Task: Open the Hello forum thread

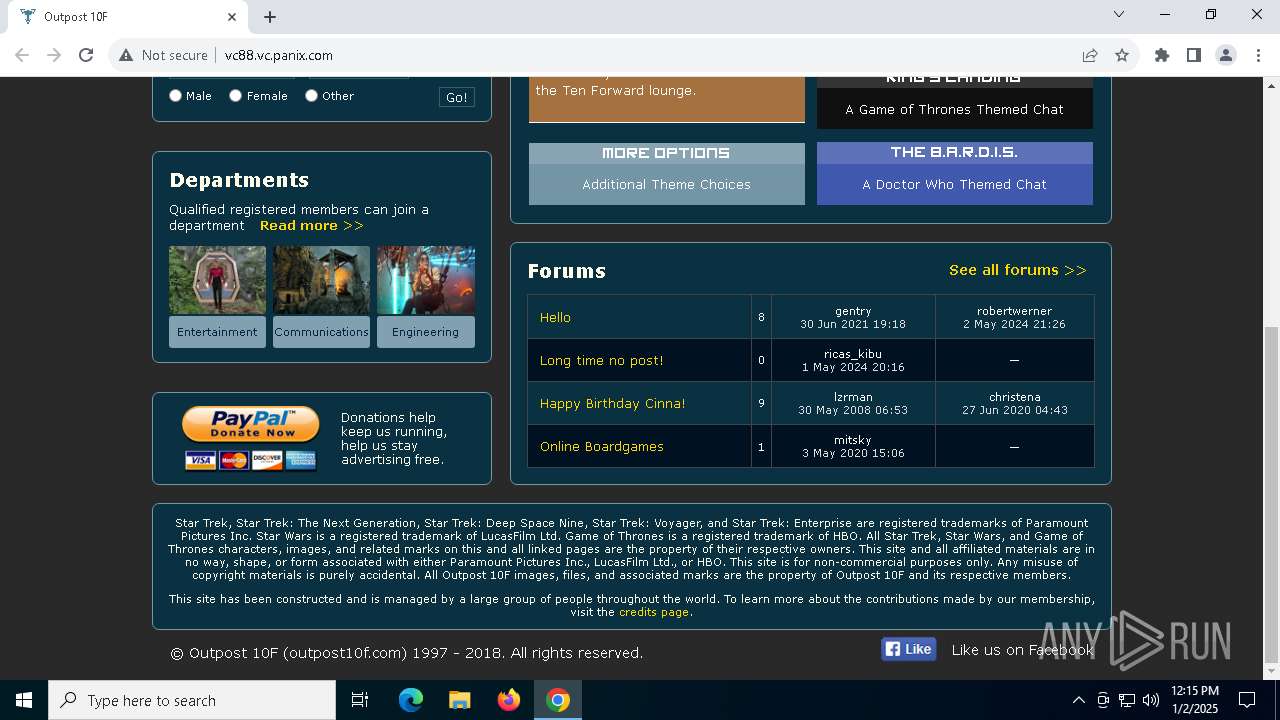Action: click(555, 318)
